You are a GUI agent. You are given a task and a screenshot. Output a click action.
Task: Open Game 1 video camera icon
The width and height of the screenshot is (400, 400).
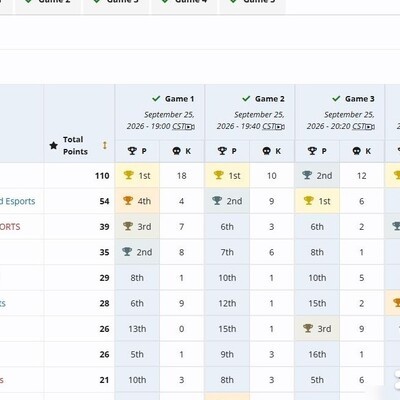click(190, 127)
